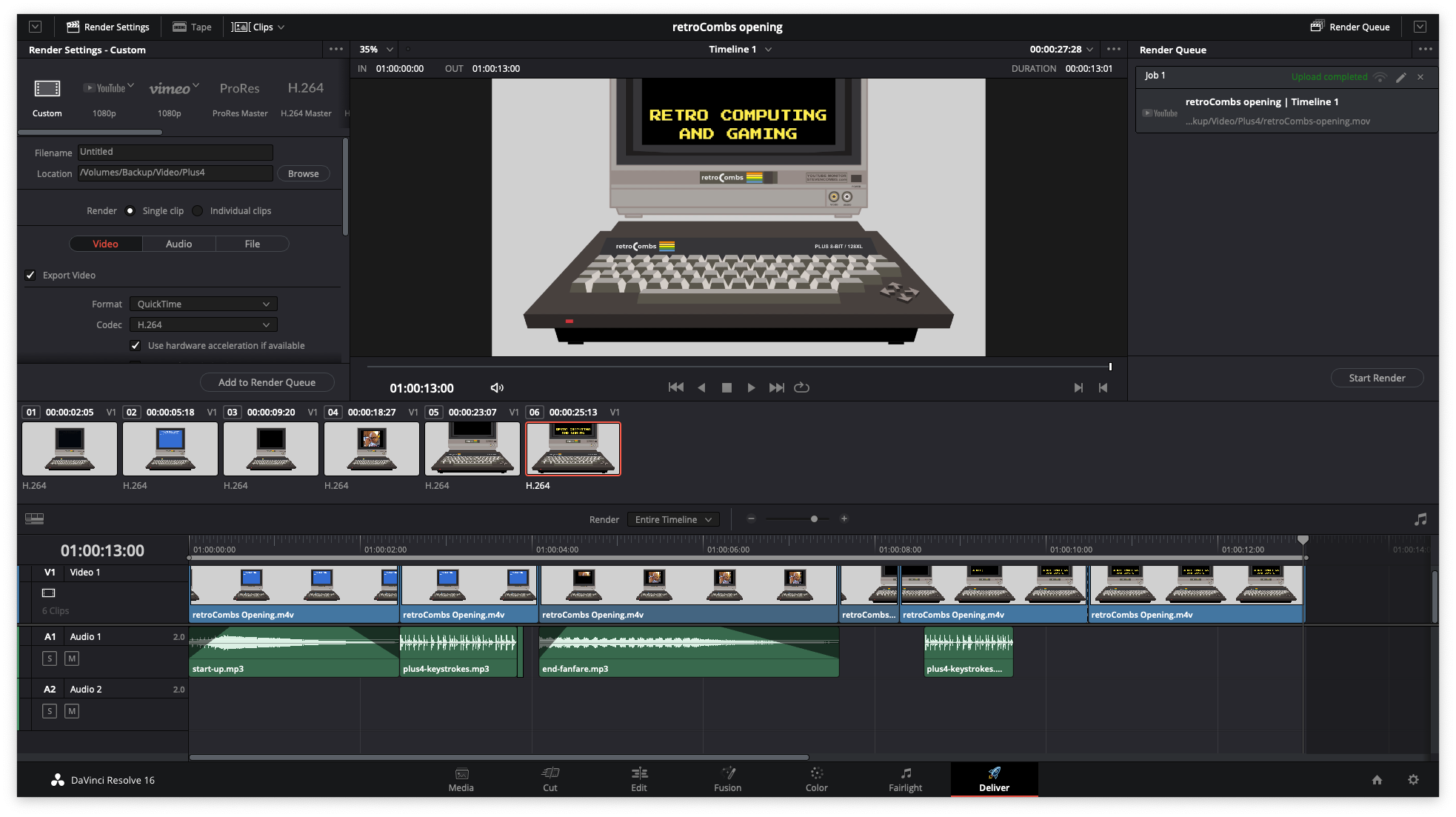Mute viewer audio with speaker icon
The height and width of the screenshot is (817, 1456).
pyautogui.click(x=497, y=387)
